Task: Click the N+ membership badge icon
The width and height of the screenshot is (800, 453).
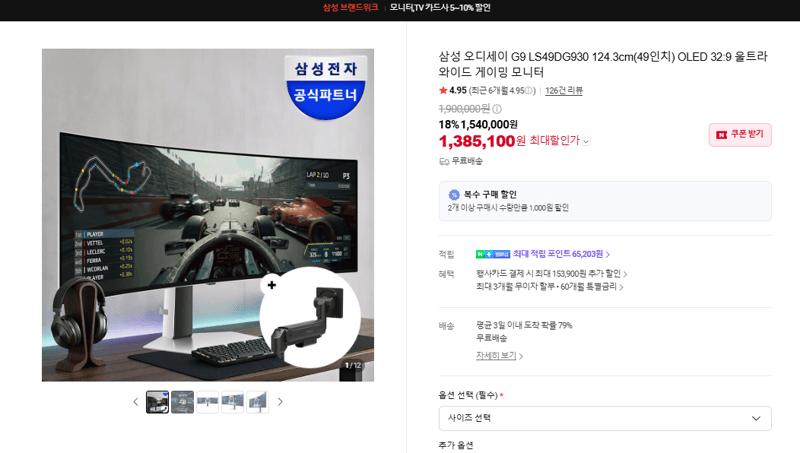Action: pyautogui.click(x=492, y=254)
